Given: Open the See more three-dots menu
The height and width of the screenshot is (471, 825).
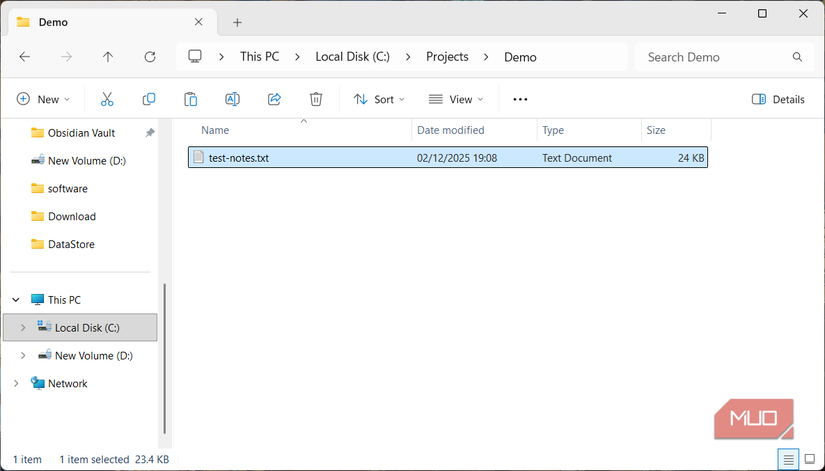Looking at the screenshot, I should 520,99.
